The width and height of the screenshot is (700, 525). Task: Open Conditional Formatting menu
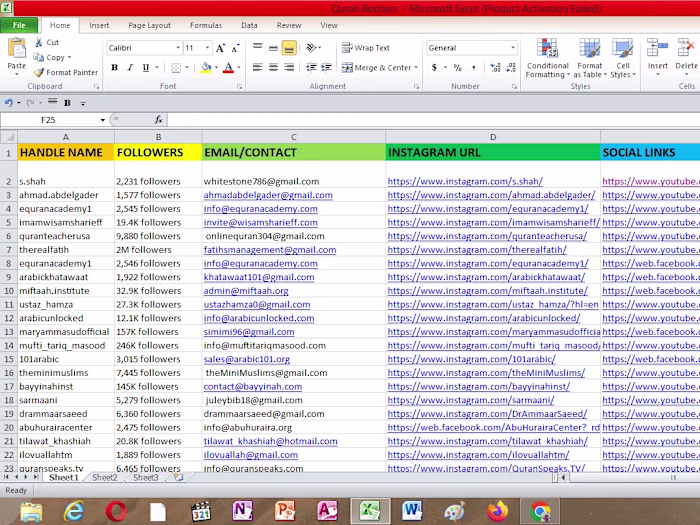click(x=547, y=58)
